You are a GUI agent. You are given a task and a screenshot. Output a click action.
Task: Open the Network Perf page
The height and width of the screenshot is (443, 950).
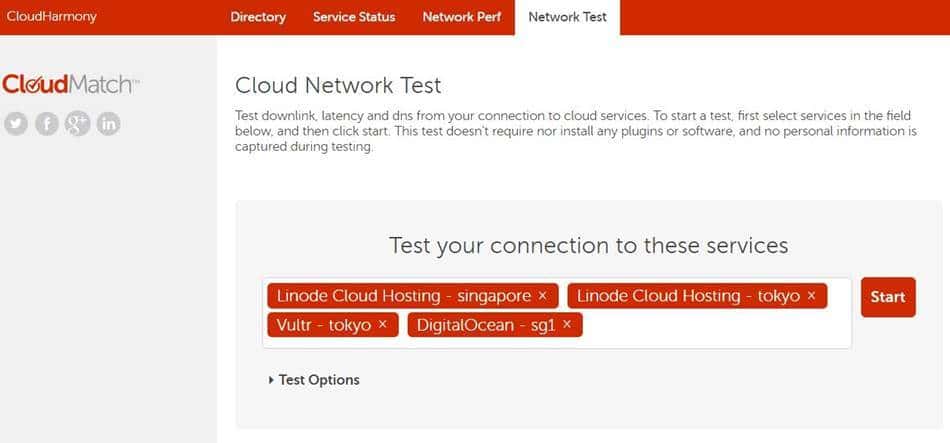[x=461, y=17]
